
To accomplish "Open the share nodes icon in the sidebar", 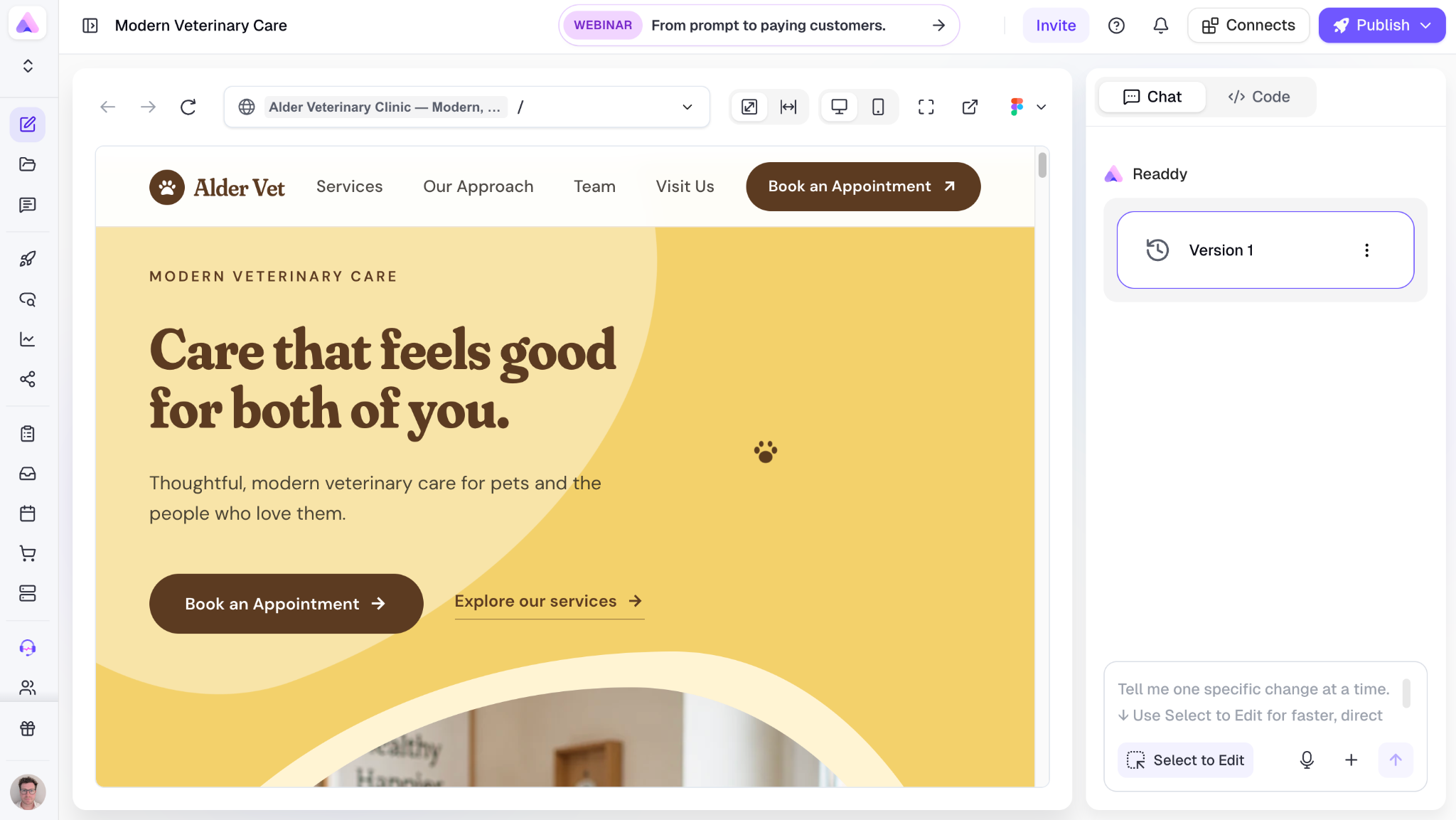I will pos(28,379).
